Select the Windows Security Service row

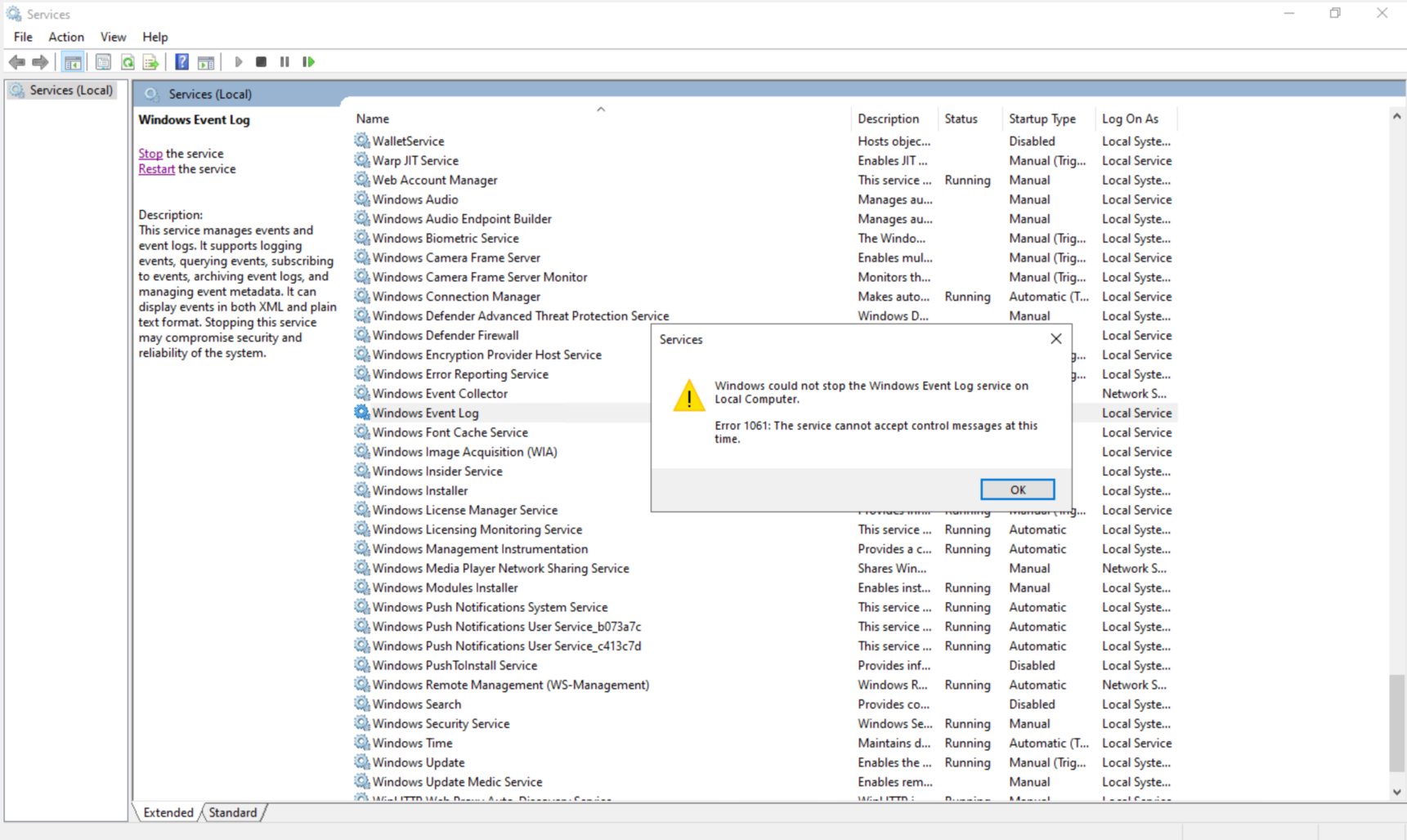[764, 724]
